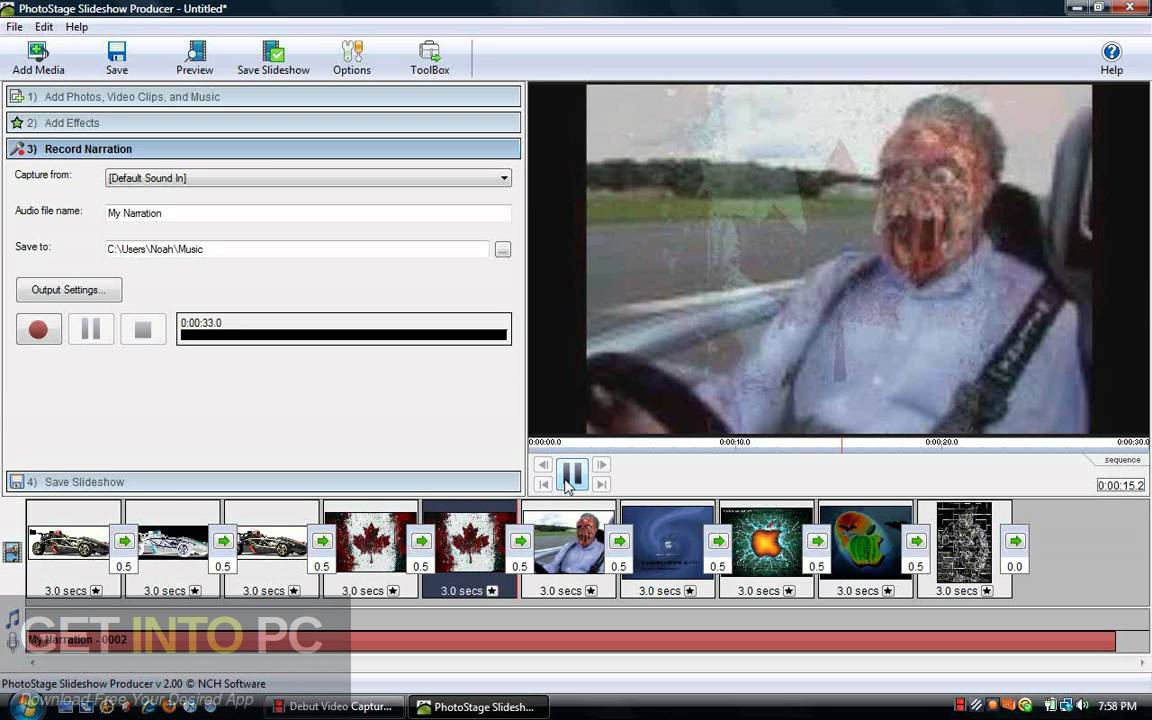The image size is (1152, 720).
Task: Step back one frame in the preview
Action: (x=543, y=464)
